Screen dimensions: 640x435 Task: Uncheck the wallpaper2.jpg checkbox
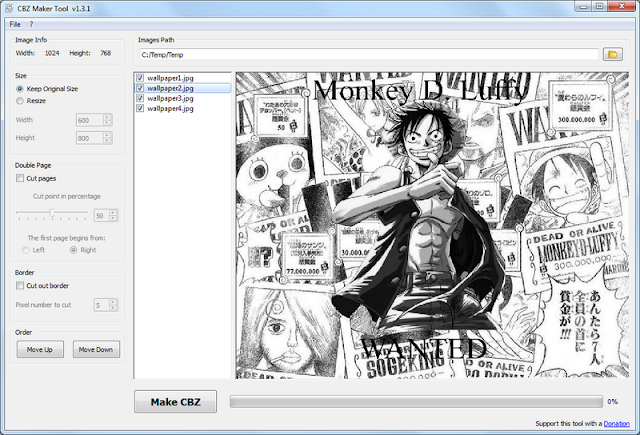[140, 88]
